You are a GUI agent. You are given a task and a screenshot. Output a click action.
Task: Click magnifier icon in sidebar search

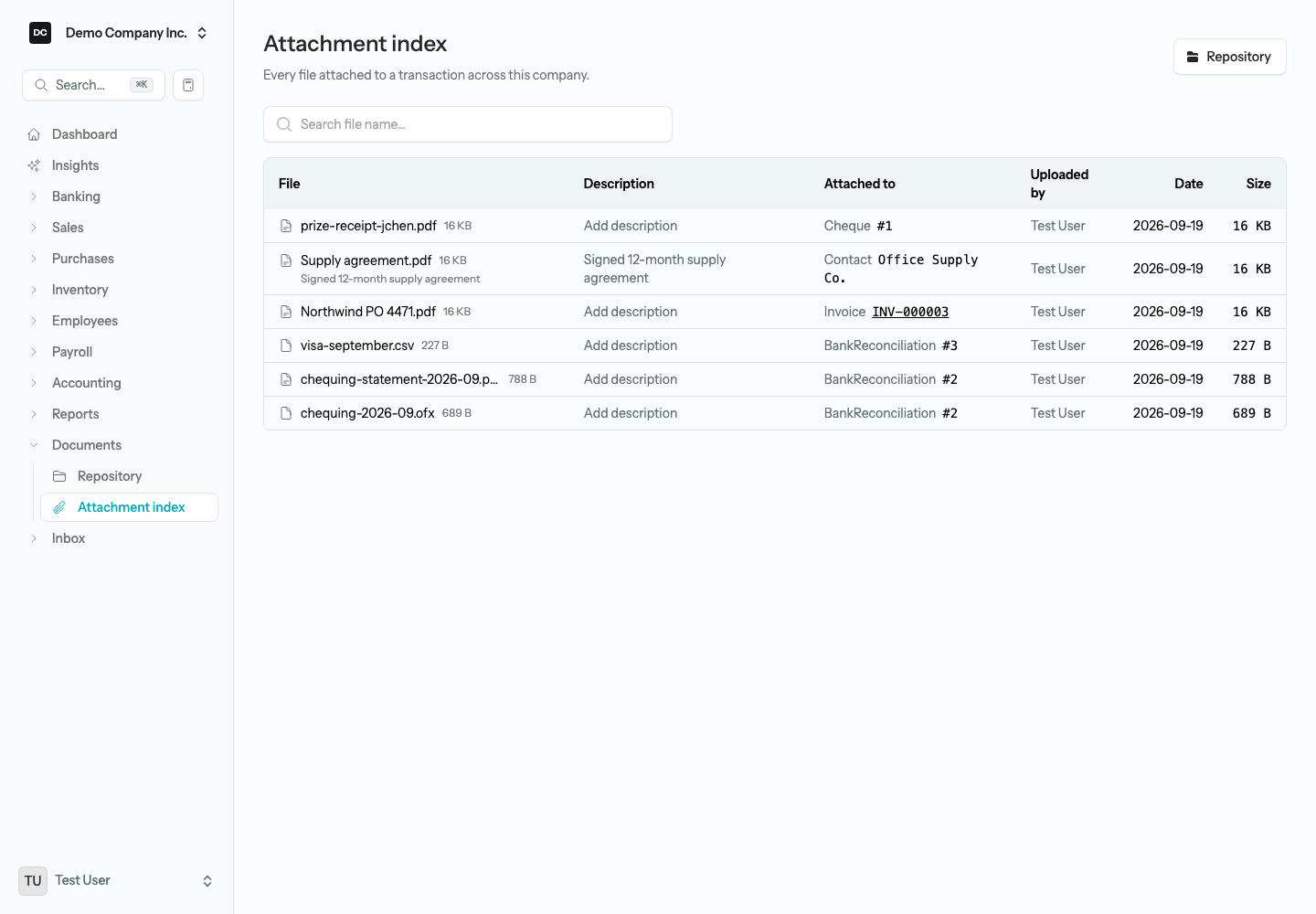[x=41, y=85]
